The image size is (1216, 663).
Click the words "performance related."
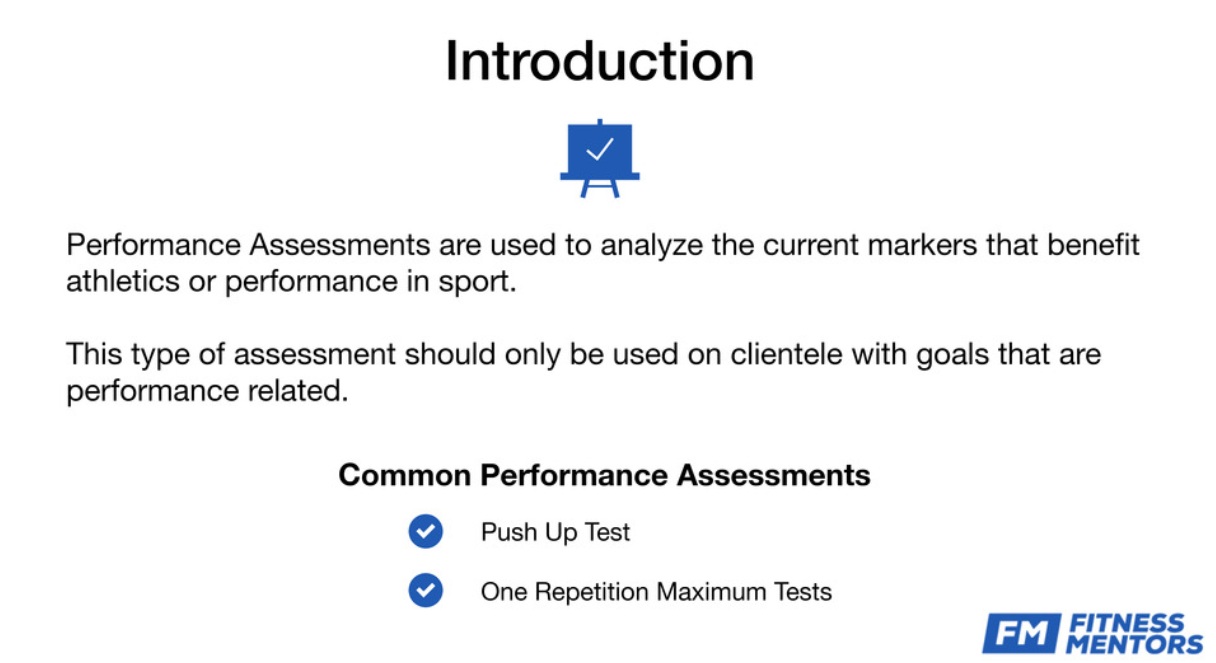[207, 391]
